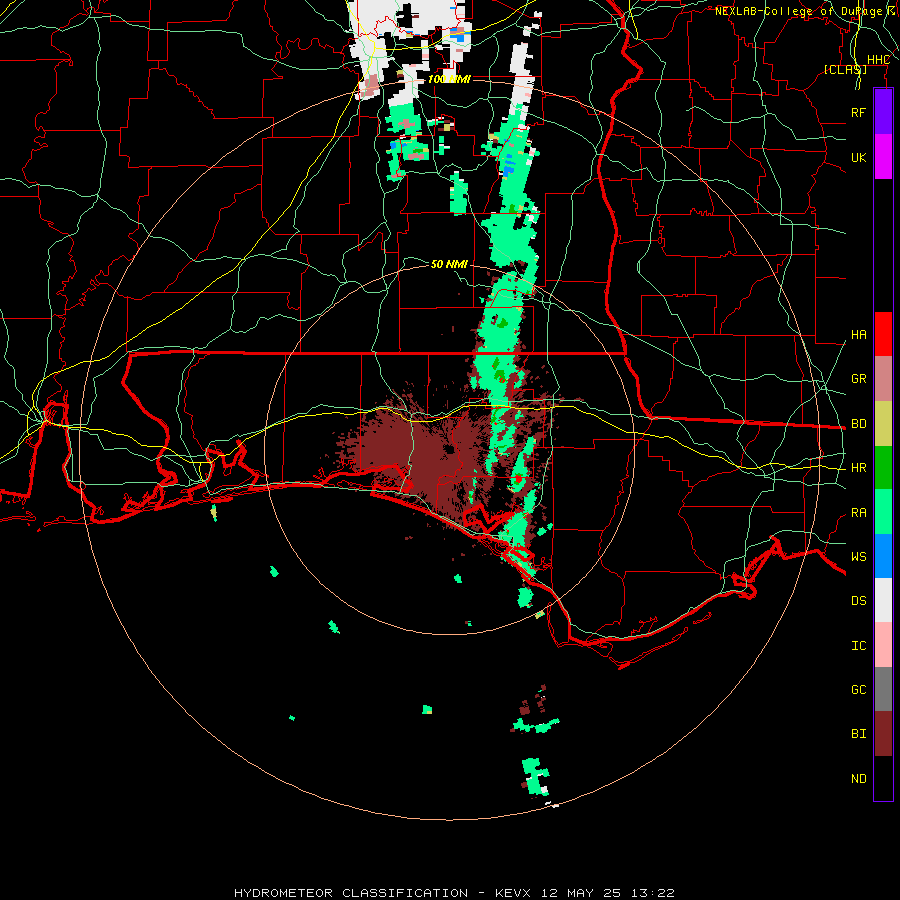Click the [CLAS] units label

845,69
